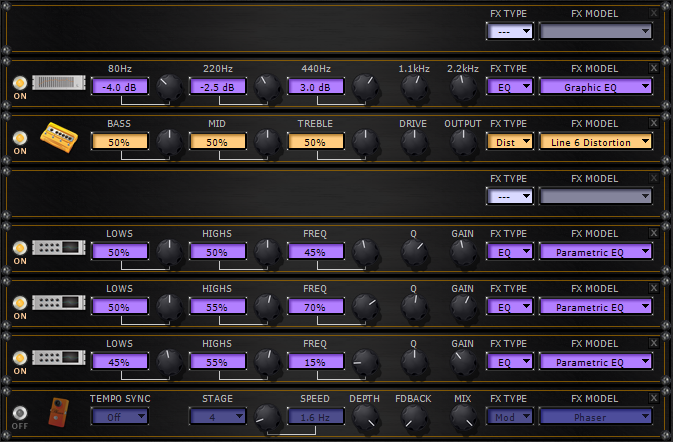Click the 440Hz value field 3.0 dB

tap(315, 87)
